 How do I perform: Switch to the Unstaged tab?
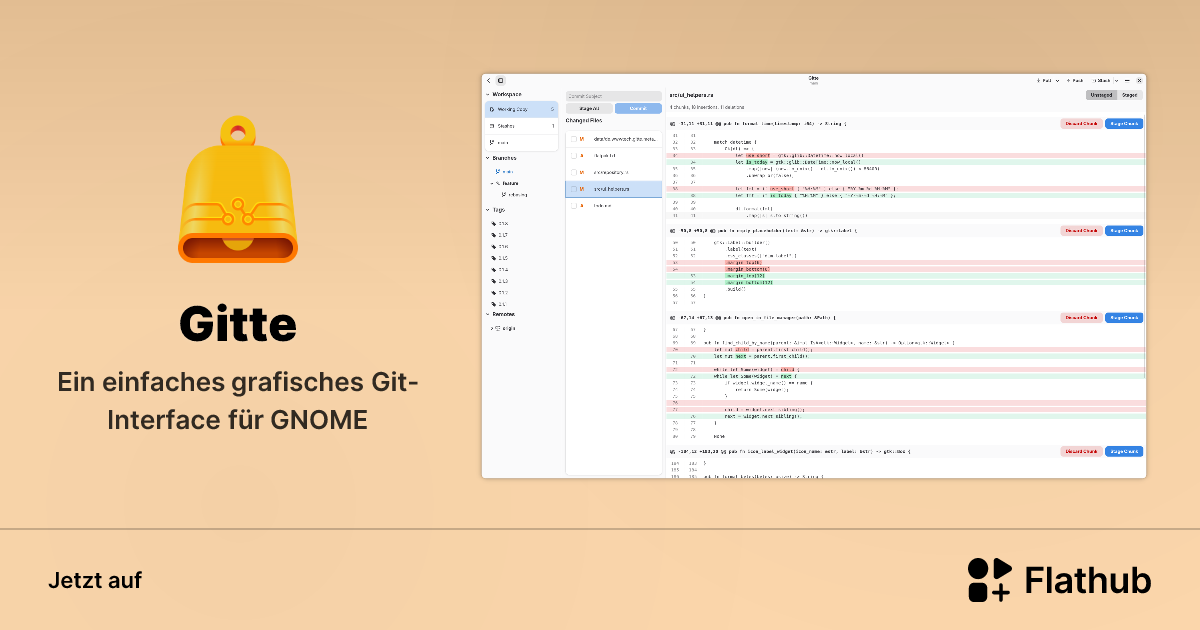coord(1101,95)
